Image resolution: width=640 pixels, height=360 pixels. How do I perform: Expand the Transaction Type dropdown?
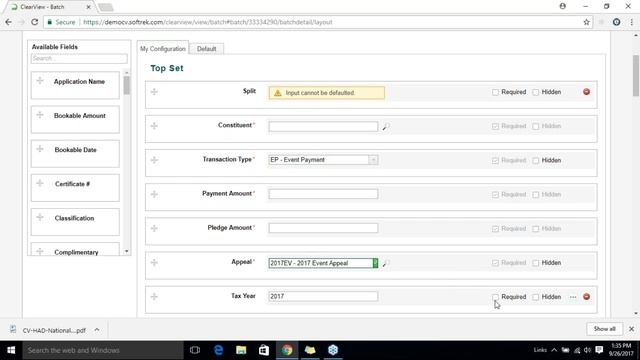click(x=373, y=160)
